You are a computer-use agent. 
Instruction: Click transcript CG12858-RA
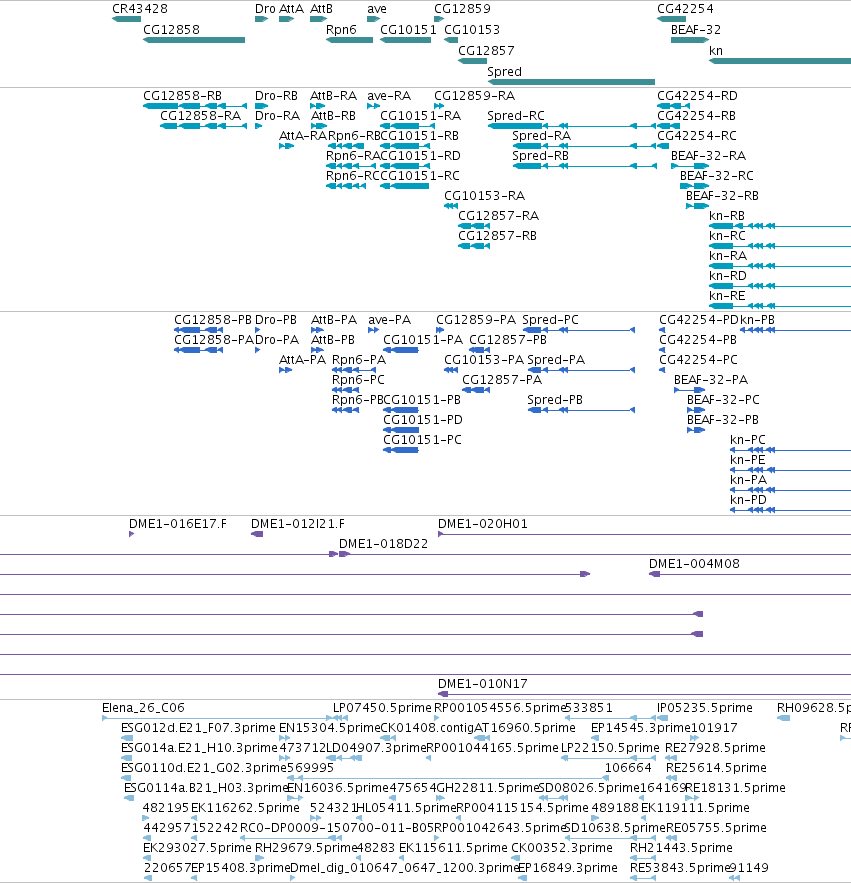click(201, 116)
